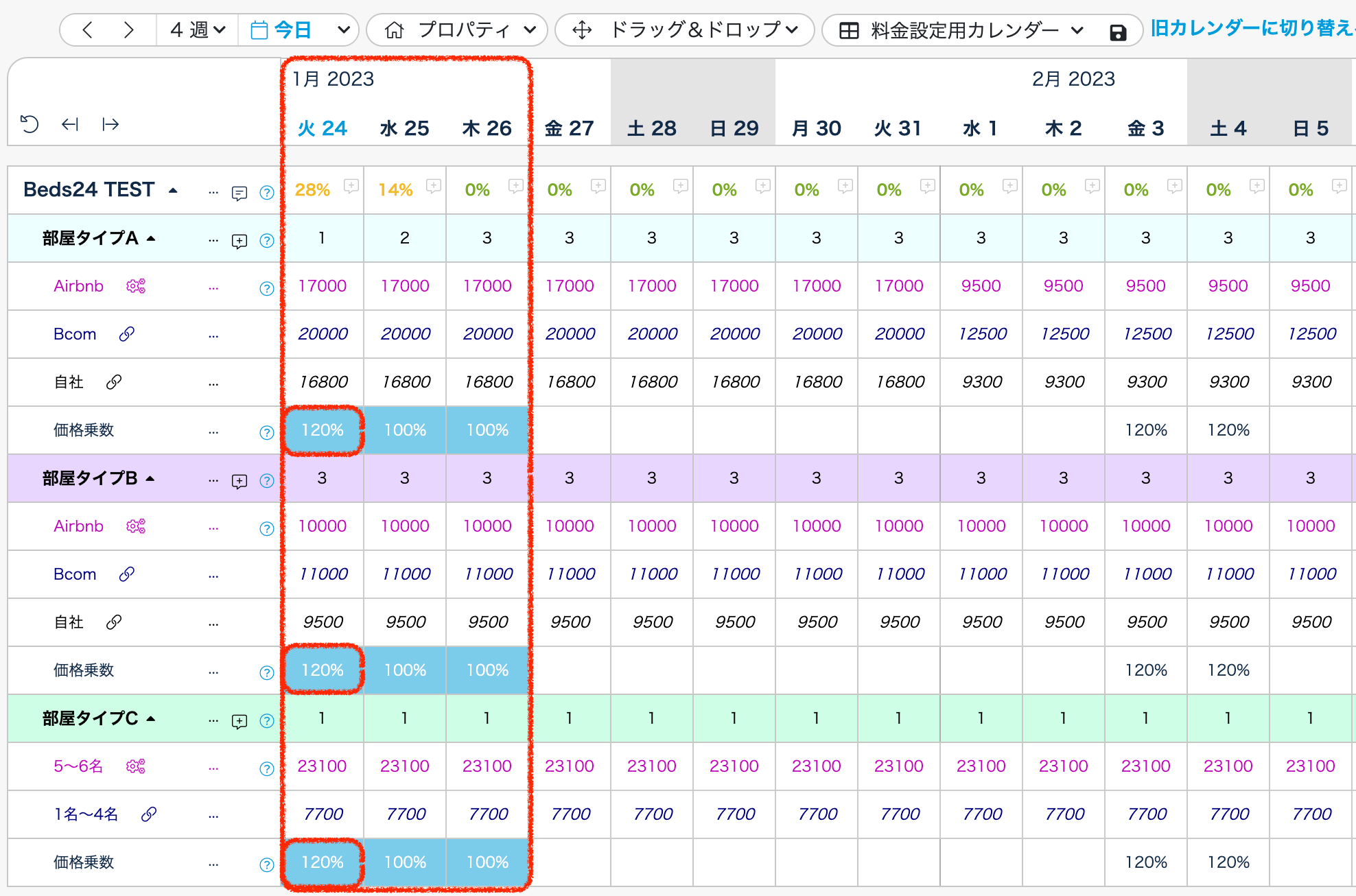
Task: Collapse the 部屋タイプA section
Action: [x=151, y=239]
